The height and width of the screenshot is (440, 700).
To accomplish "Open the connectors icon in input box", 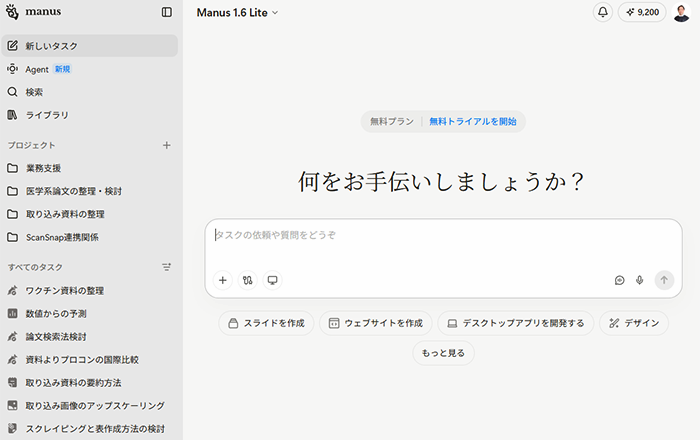I will click(x=248, y=280).
